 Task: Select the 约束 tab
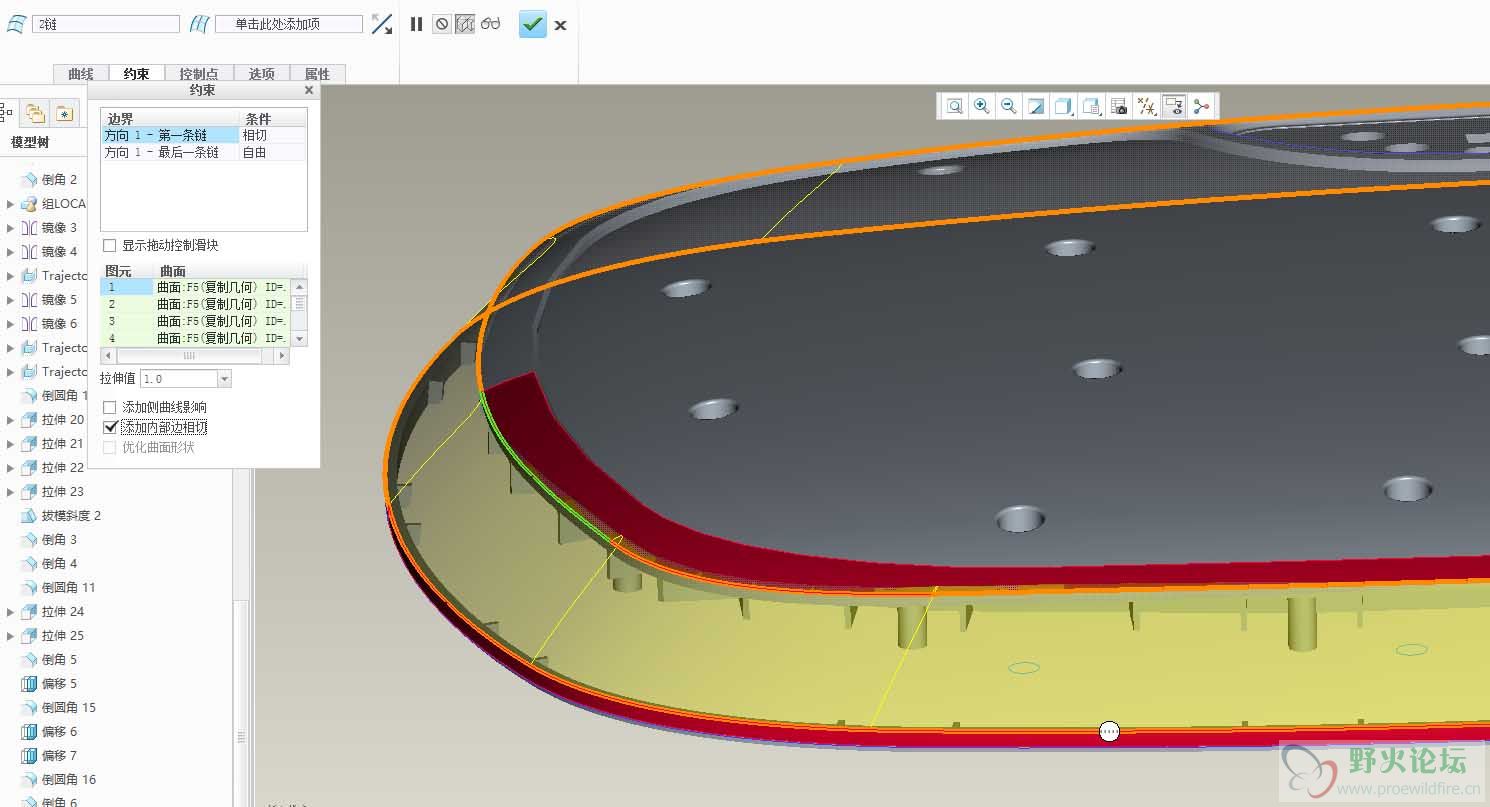click(137, 74)
